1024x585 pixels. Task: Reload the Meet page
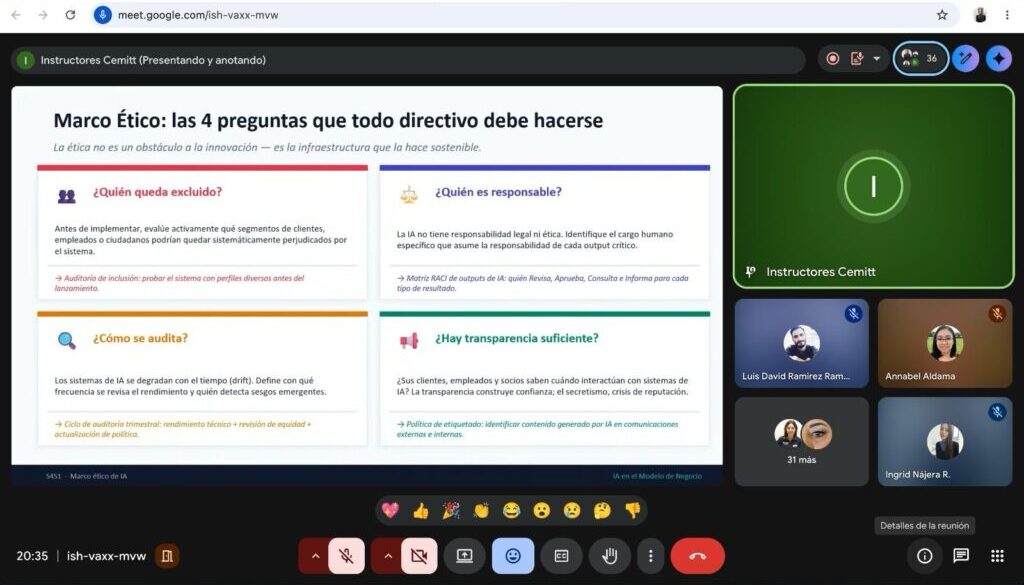(71, 15)
